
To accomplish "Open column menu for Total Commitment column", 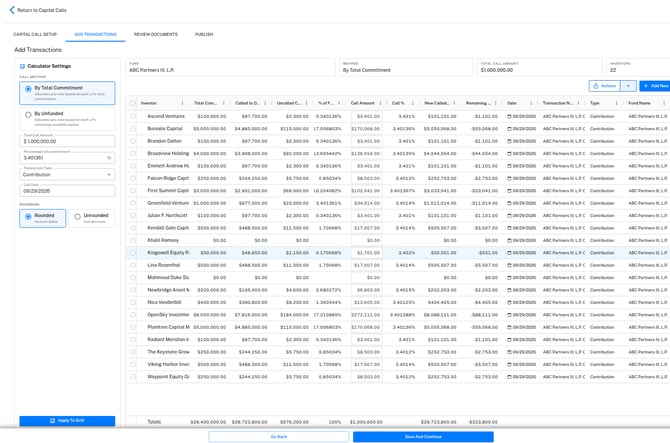I will (x=224, y=103).
